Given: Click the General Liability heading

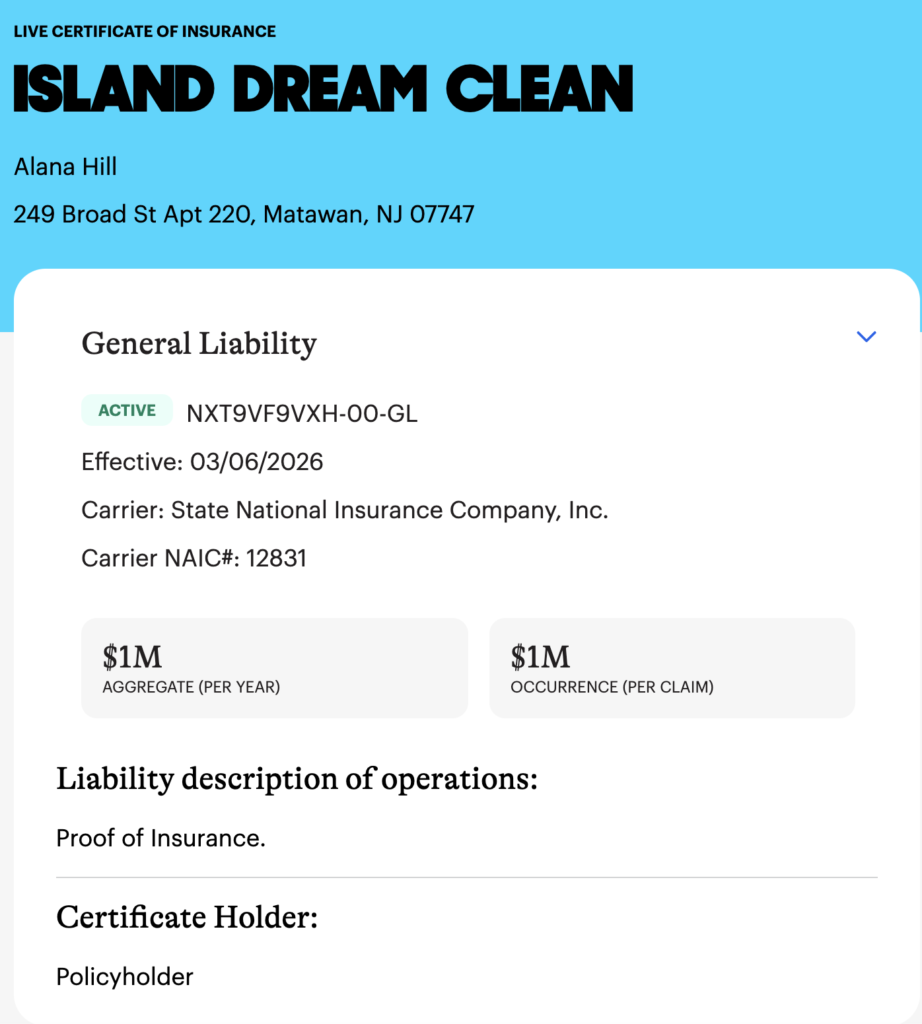Looking at the screenshot, I should [199, 344].
